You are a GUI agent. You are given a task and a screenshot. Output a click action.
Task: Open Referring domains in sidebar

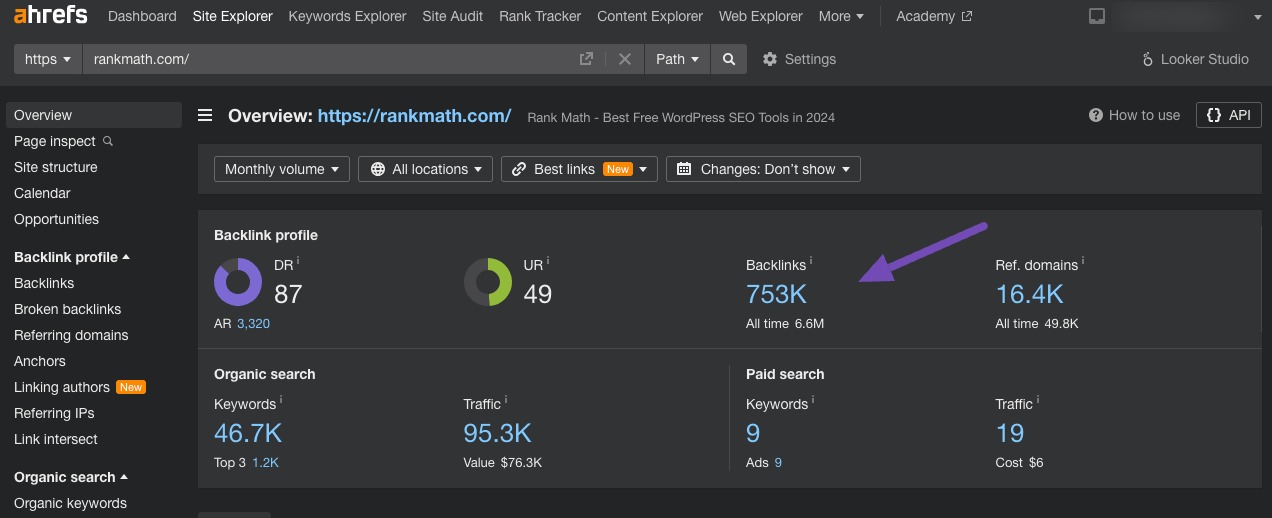click(71, 335)
